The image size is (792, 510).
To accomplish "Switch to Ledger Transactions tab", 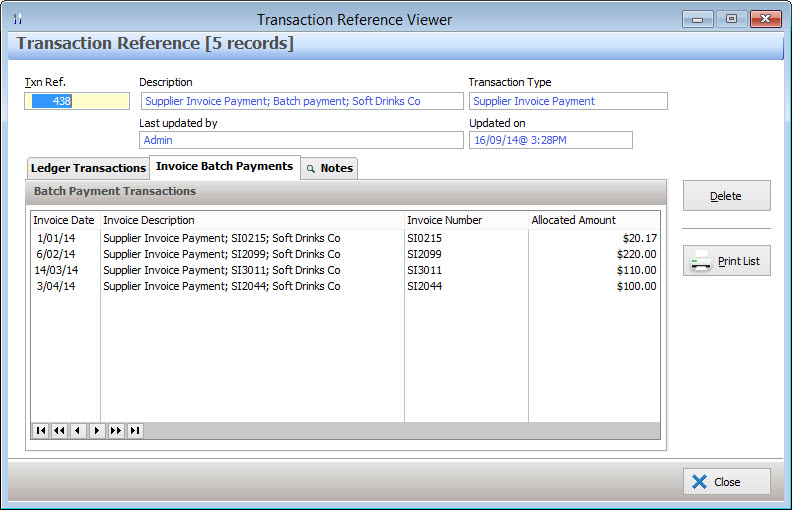I will 88,168.
